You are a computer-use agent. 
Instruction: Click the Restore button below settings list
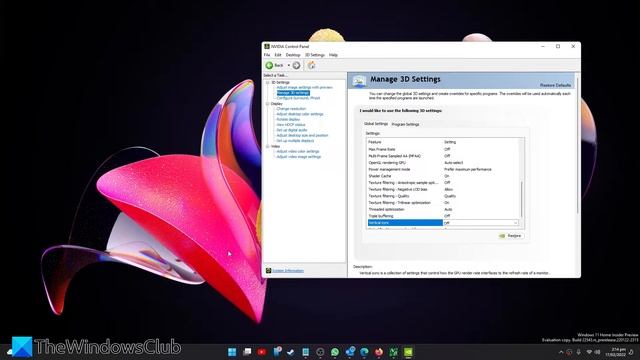tap(511, 236)
